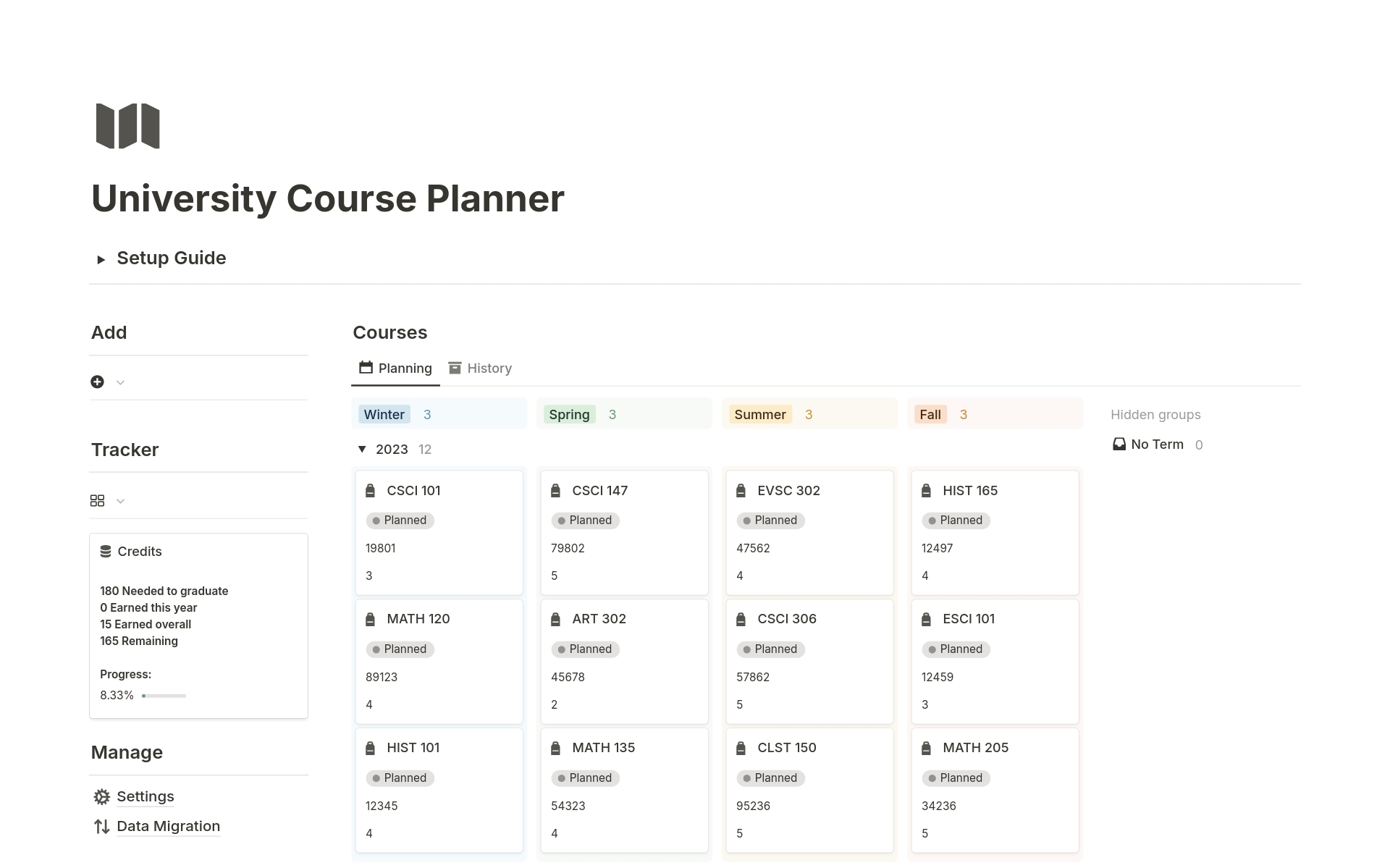Viewport: 1390px width, 868px height.
Task: Click the plus Add button in sidebar
Action: (x=98, y=381)
